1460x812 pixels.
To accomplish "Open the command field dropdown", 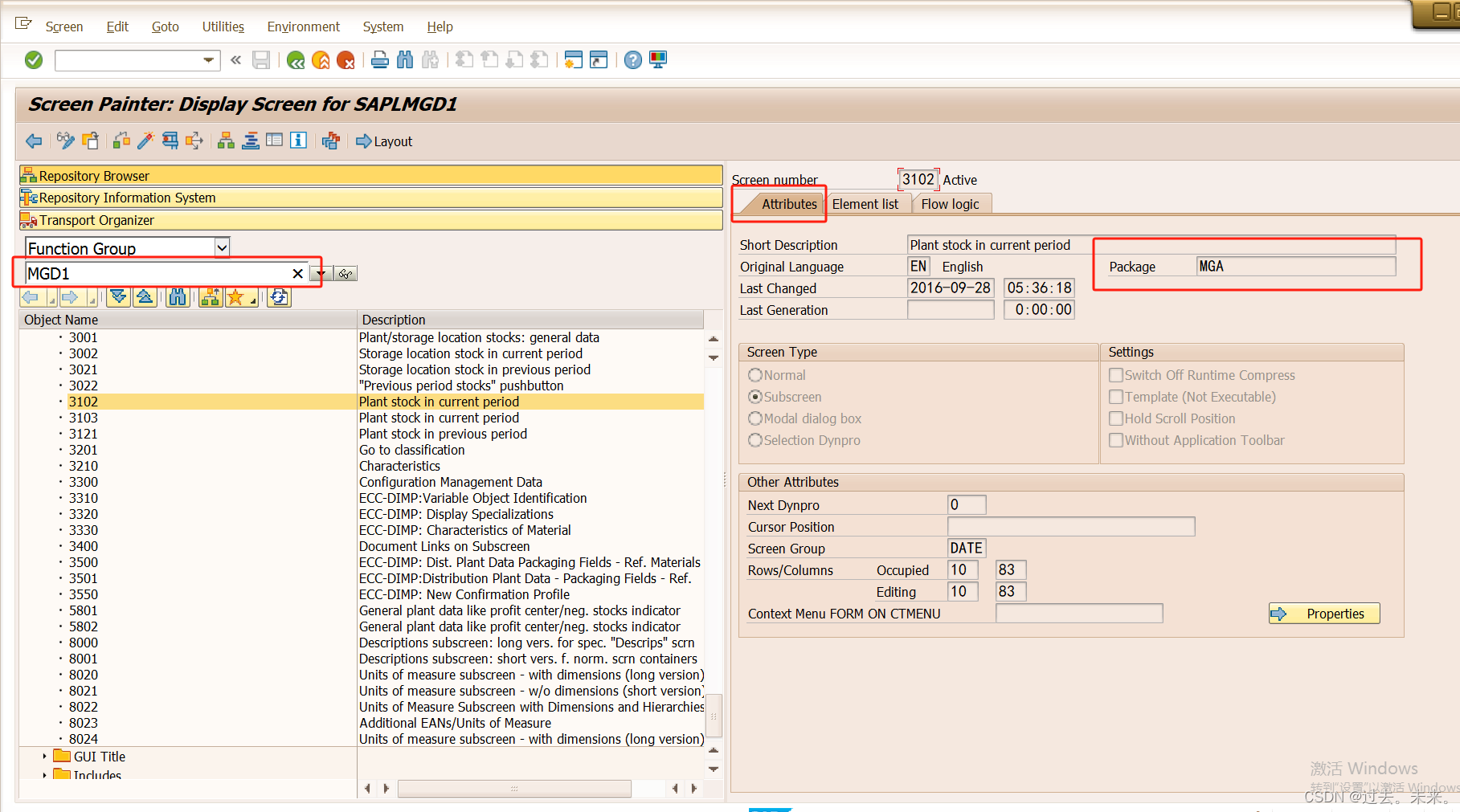I will coord(209,60).
